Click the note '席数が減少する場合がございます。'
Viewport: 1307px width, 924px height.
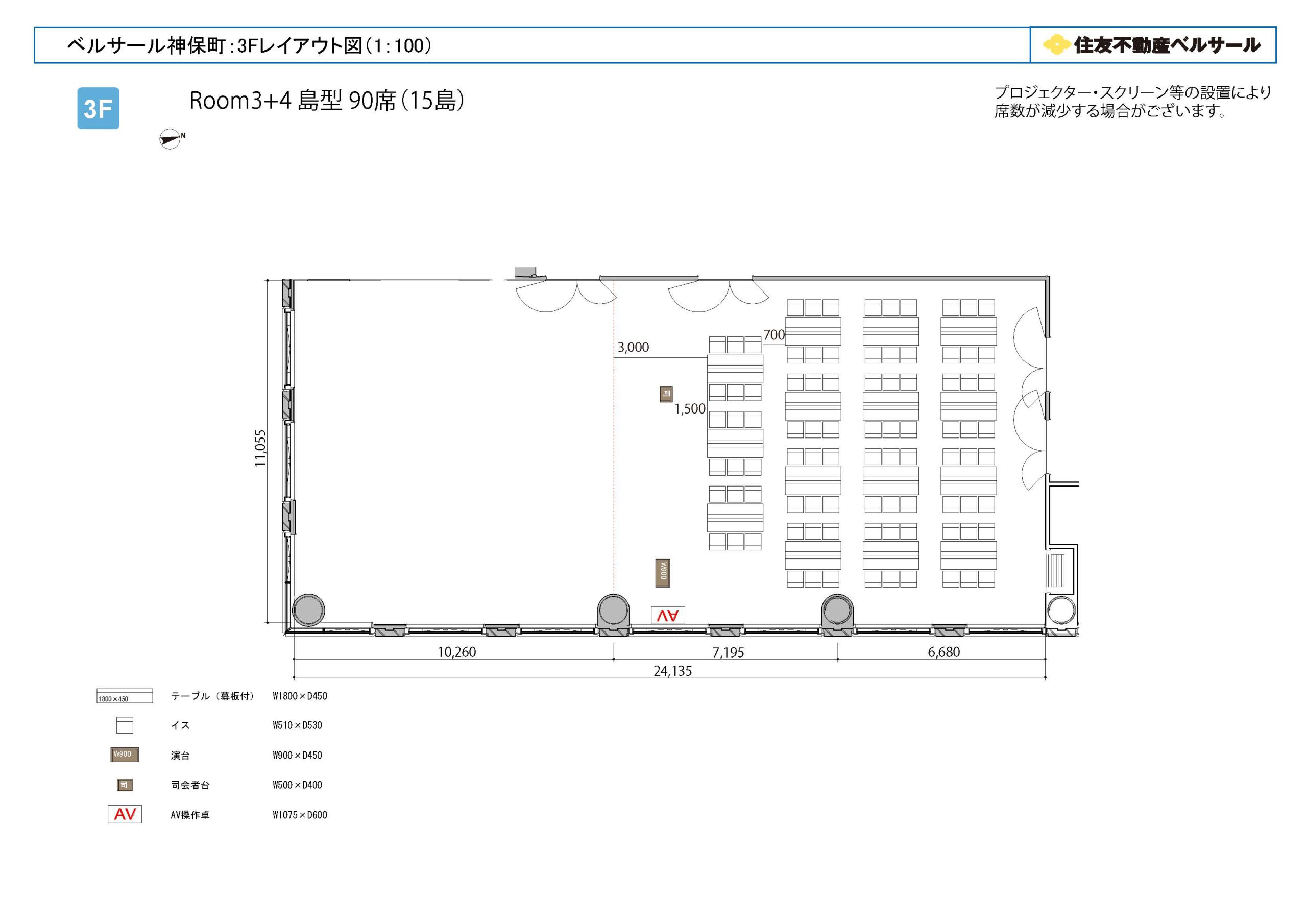1110,111
